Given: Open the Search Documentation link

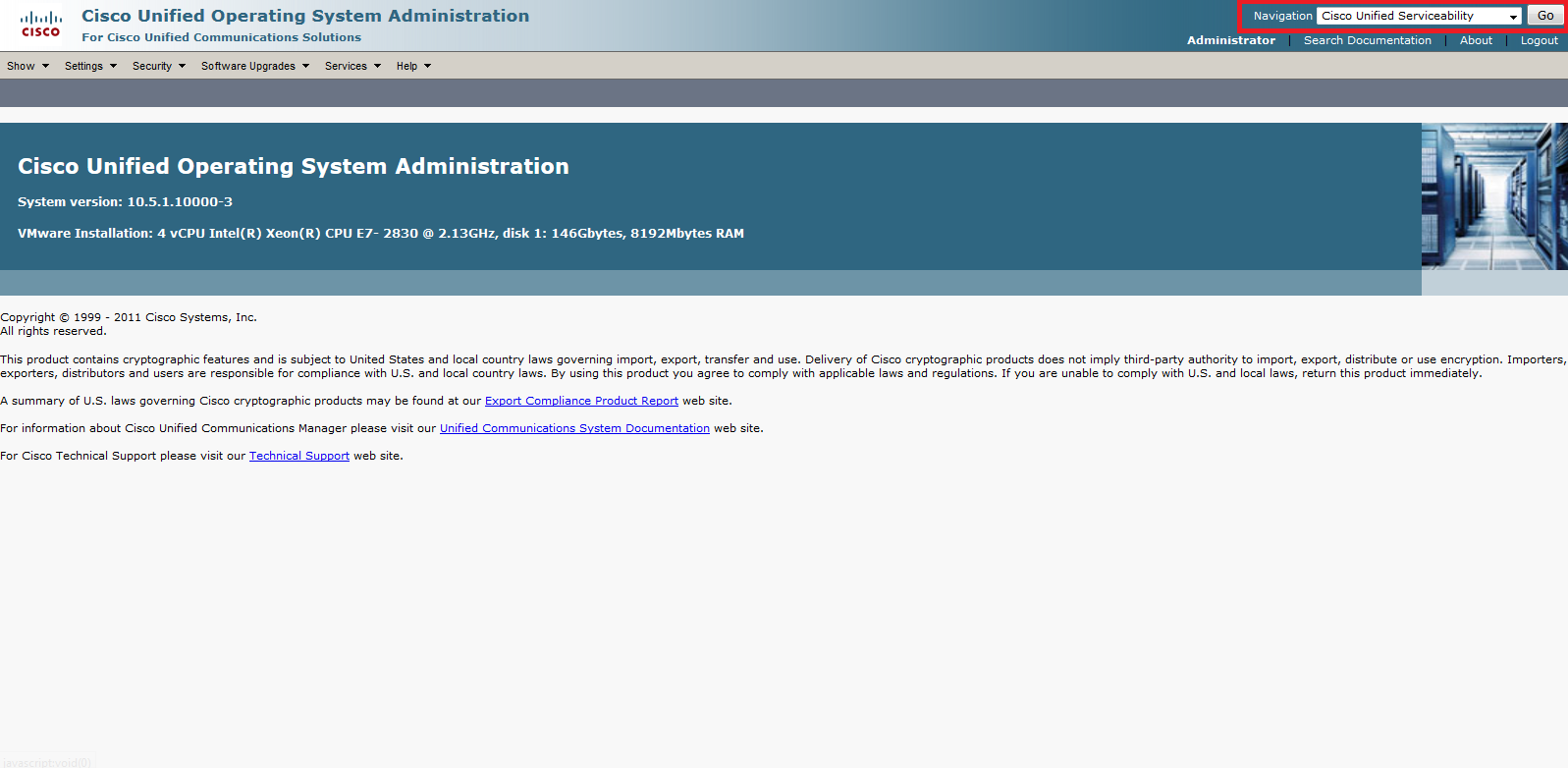Looking at the screenshot, I should [x=1367, y=40].
